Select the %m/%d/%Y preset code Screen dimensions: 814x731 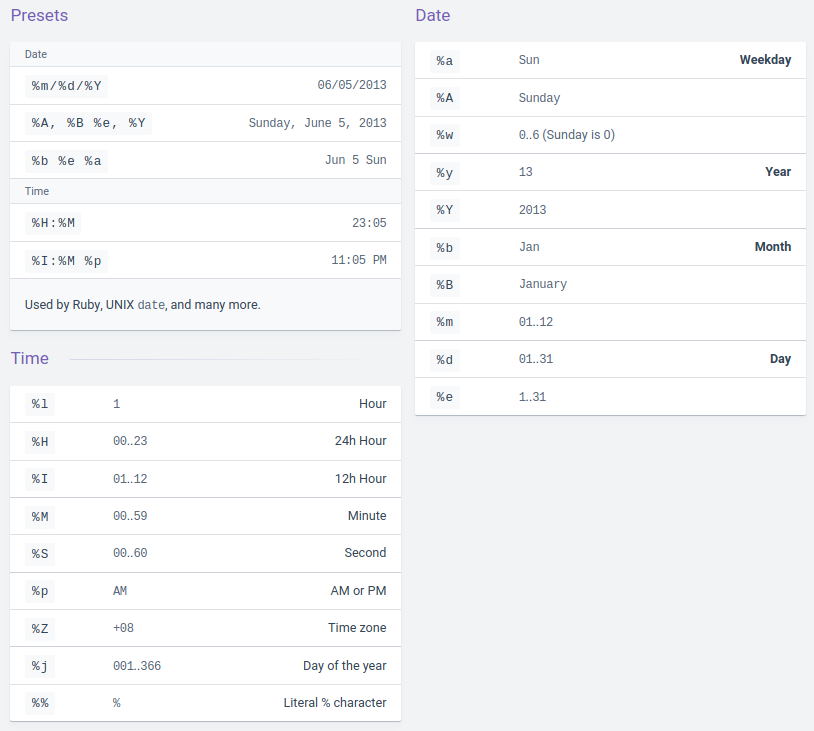[66, 86]
